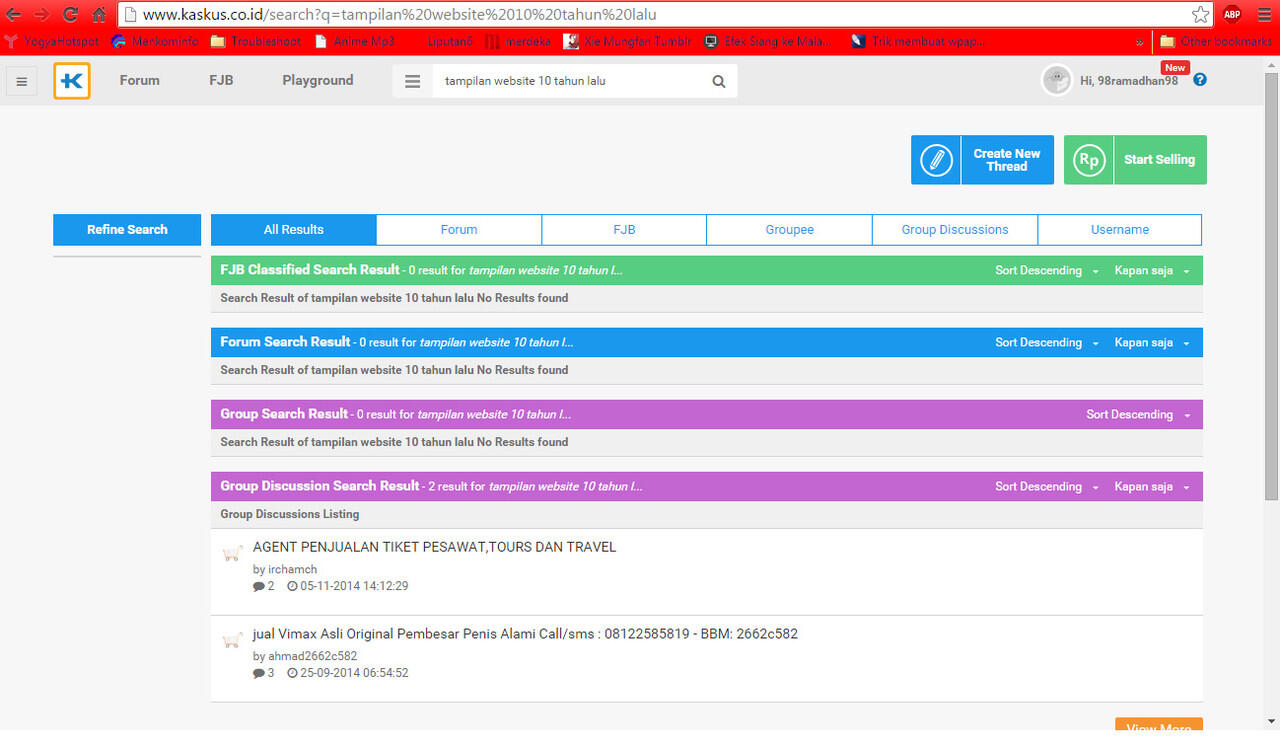Click the user avatar picture

click(x=1057, y=80)
